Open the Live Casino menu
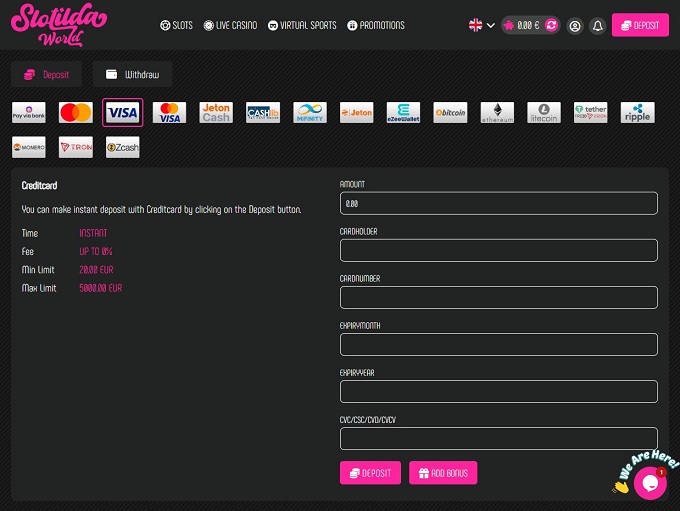The width and height of the screenshot is (680, 511). click(x=230, y=25)
